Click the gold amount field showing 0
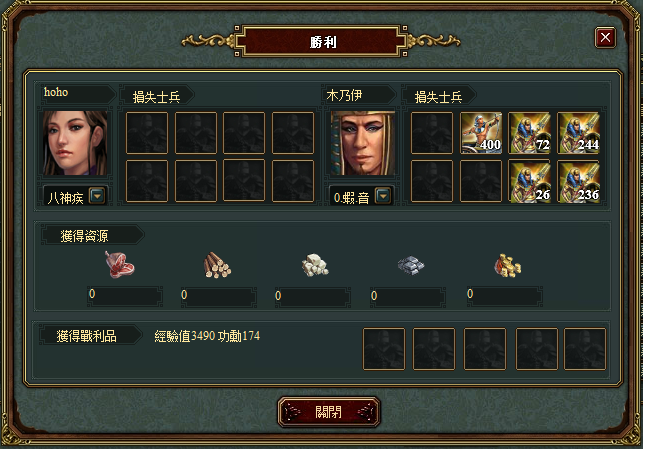645x450 pixels. [x=504, y=296]
